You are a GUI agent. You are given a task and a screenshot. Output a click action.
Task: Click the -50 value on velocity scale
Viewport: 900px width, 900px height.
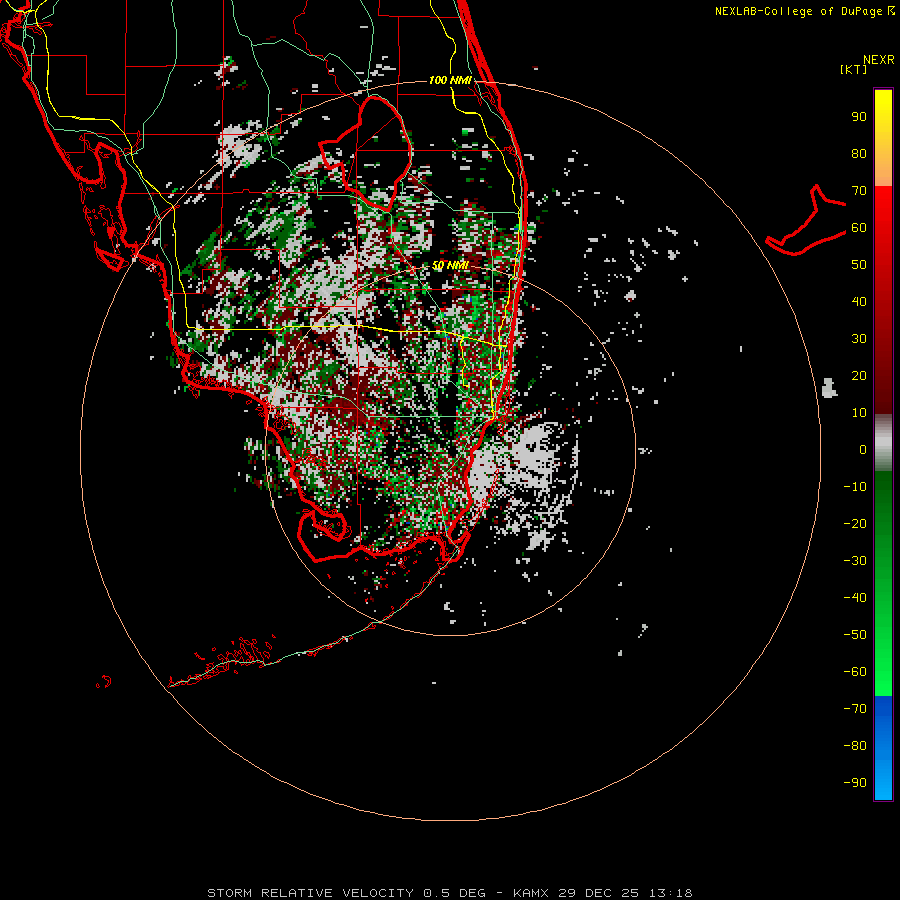point(855,635)
